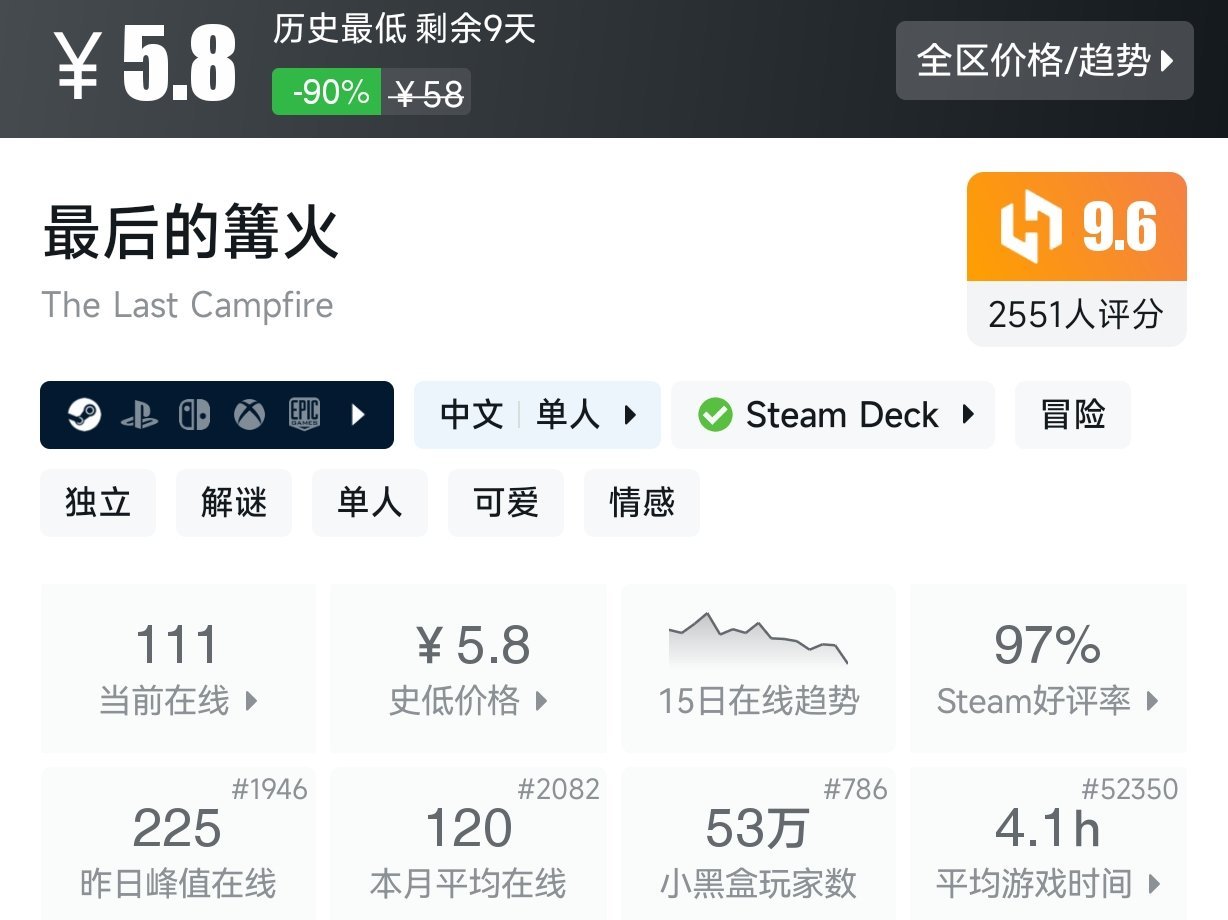Click the Nintendo Switch platform icon

[x=194, y=415]
